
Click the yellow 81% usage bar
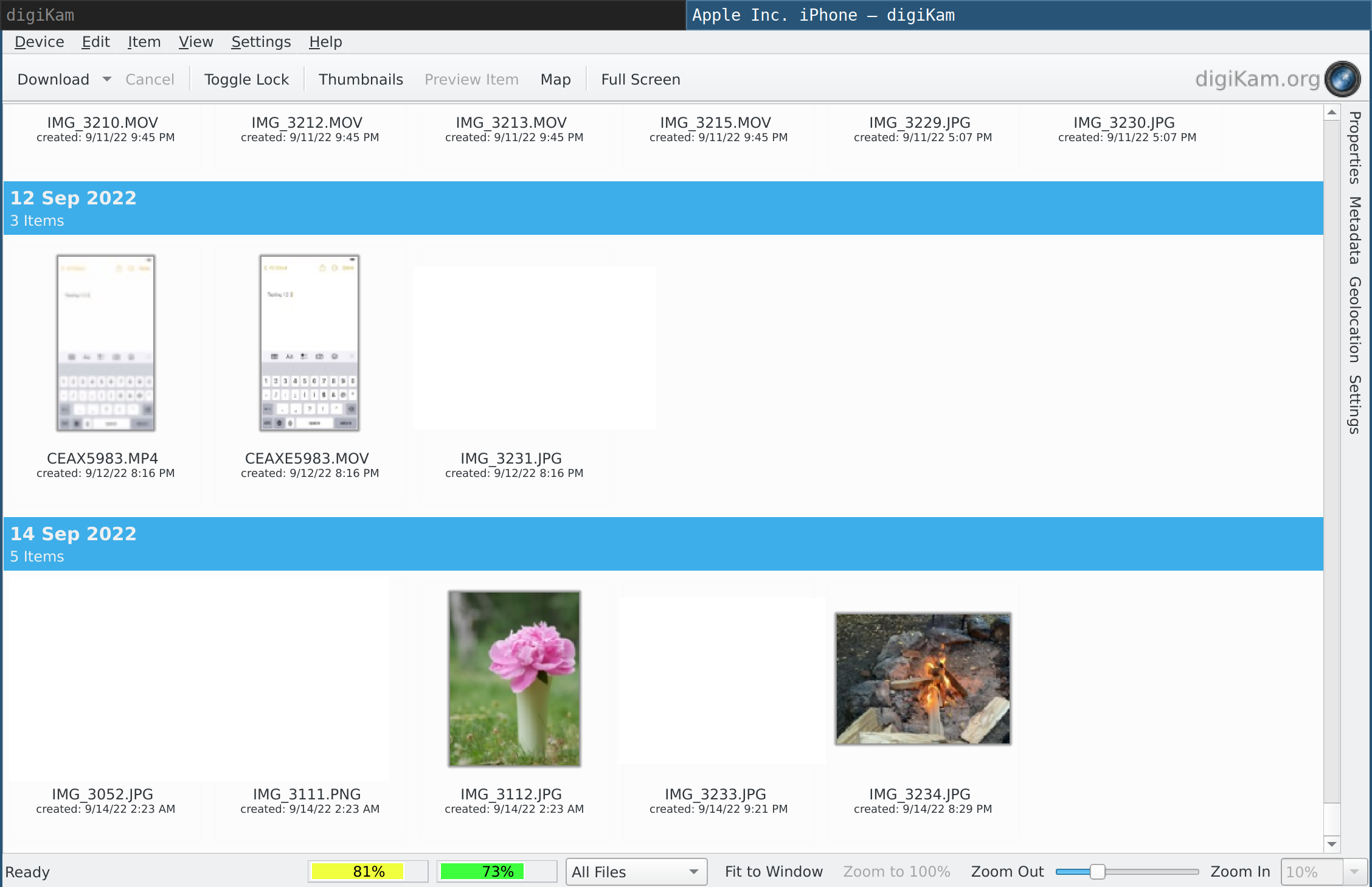[368, 871]
